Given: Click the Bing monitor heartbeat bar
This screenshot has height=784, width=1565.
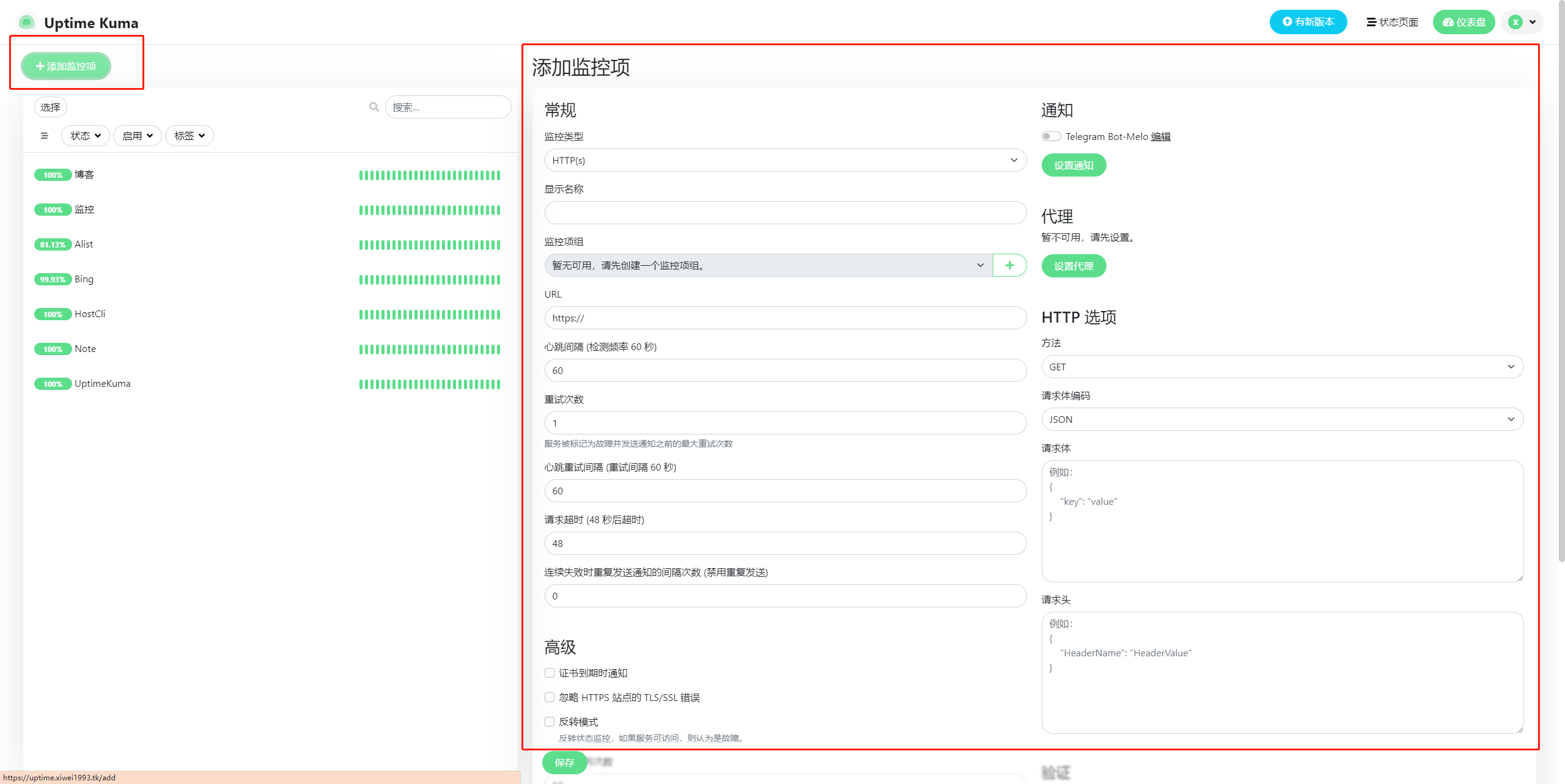Looking at the screenshot, I should point(429,279).
